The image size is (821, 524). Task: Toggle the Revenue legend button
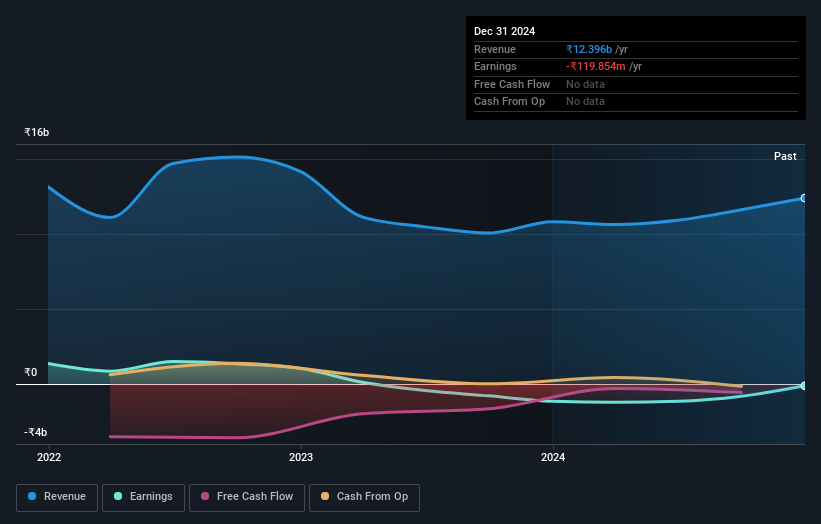57,497
